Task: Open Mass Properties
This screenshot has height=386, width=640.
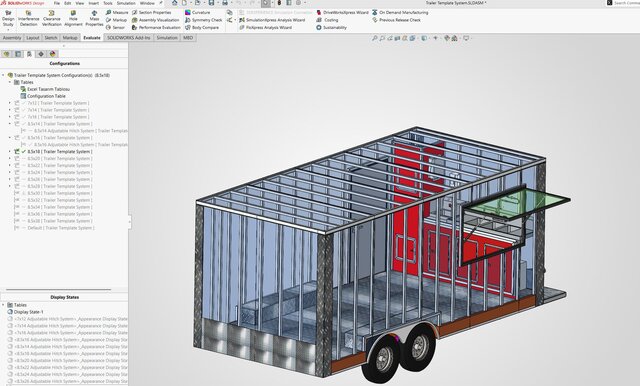Action: (x=94, y=18)
